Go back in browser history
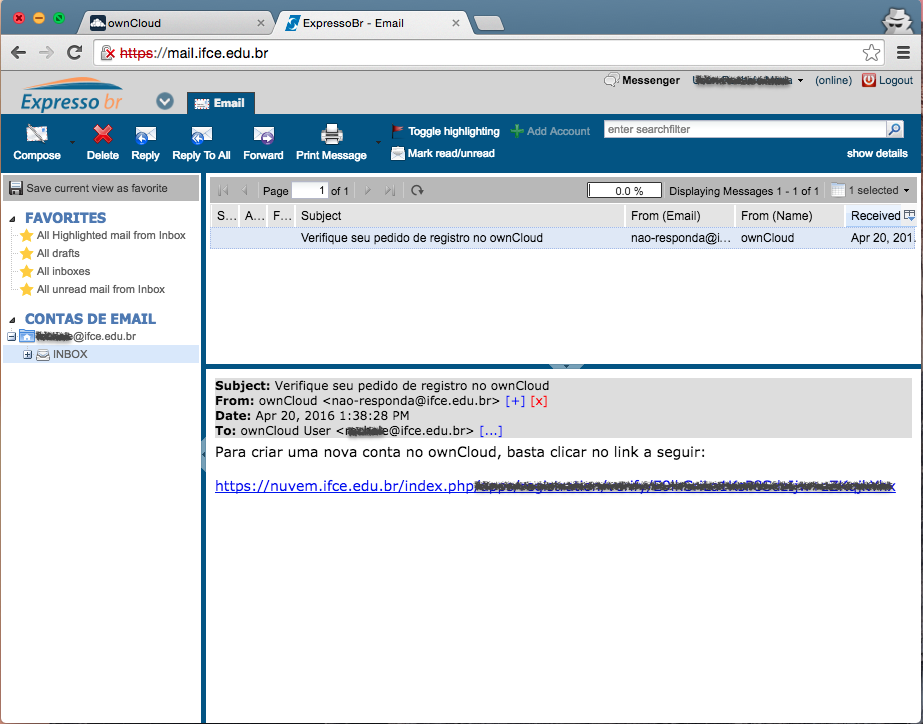923x724 pixels. click(x=19, y=53)
